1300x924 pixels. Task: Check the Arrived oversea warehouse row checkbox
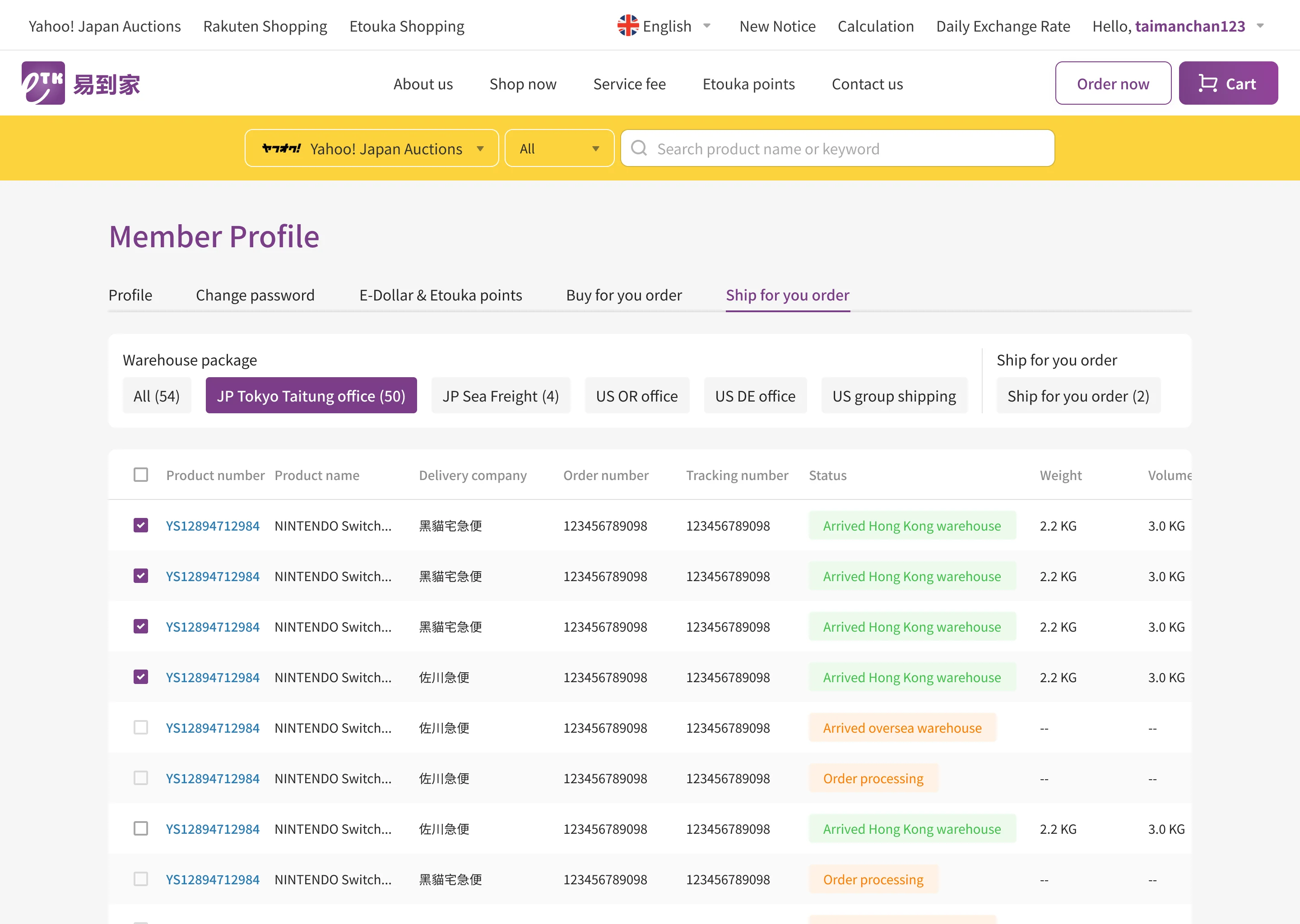(x=140, y=727)
